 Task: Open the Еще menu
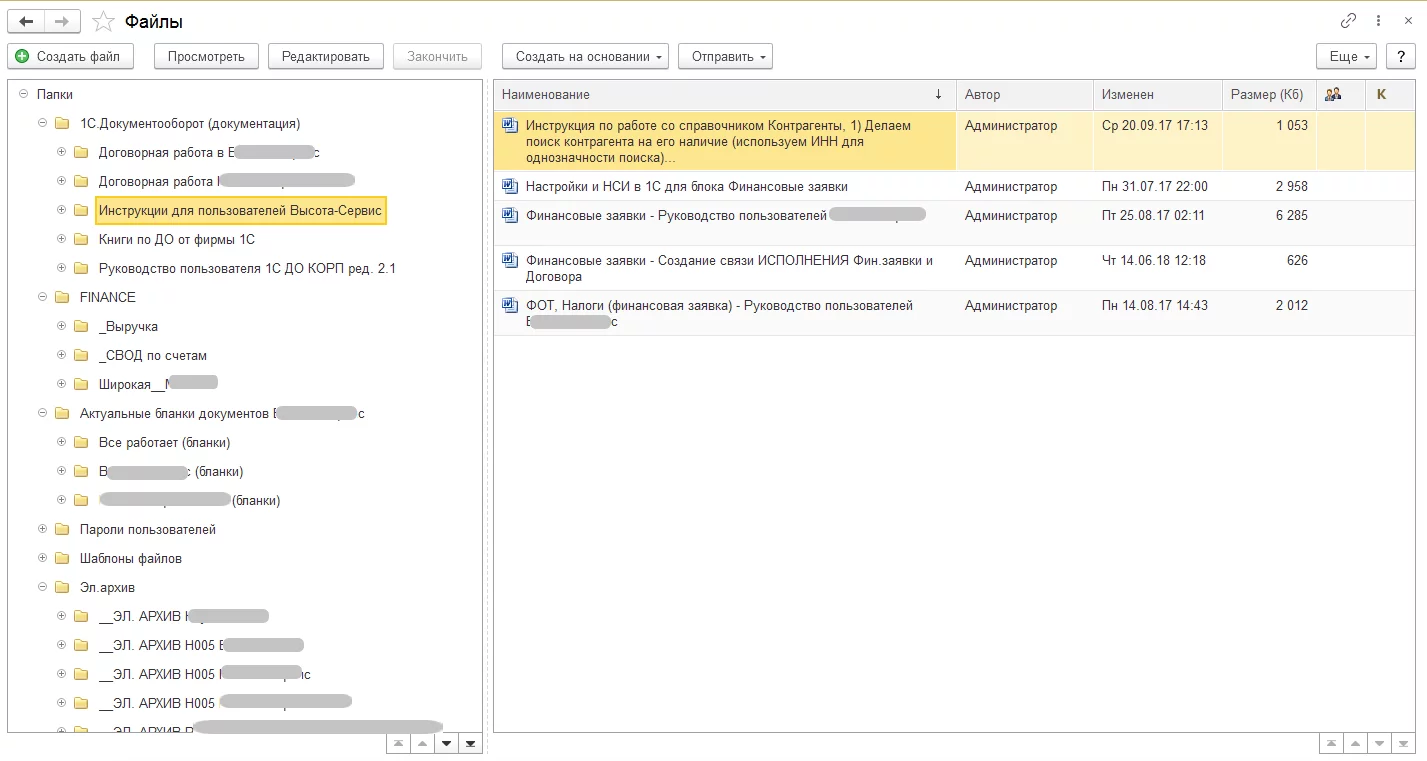click(x=1347, y=56)
